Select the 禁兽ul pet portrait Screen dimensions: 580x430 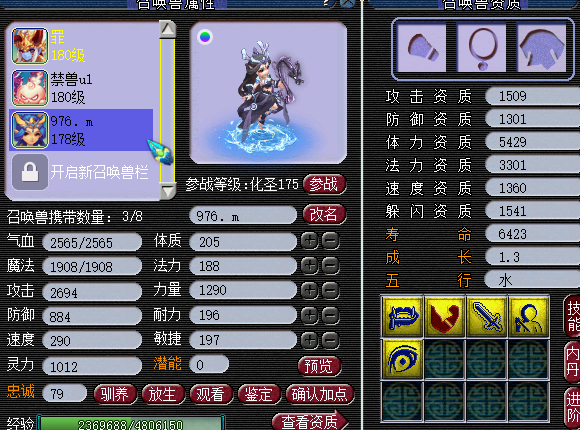click(x=30, y=88)
